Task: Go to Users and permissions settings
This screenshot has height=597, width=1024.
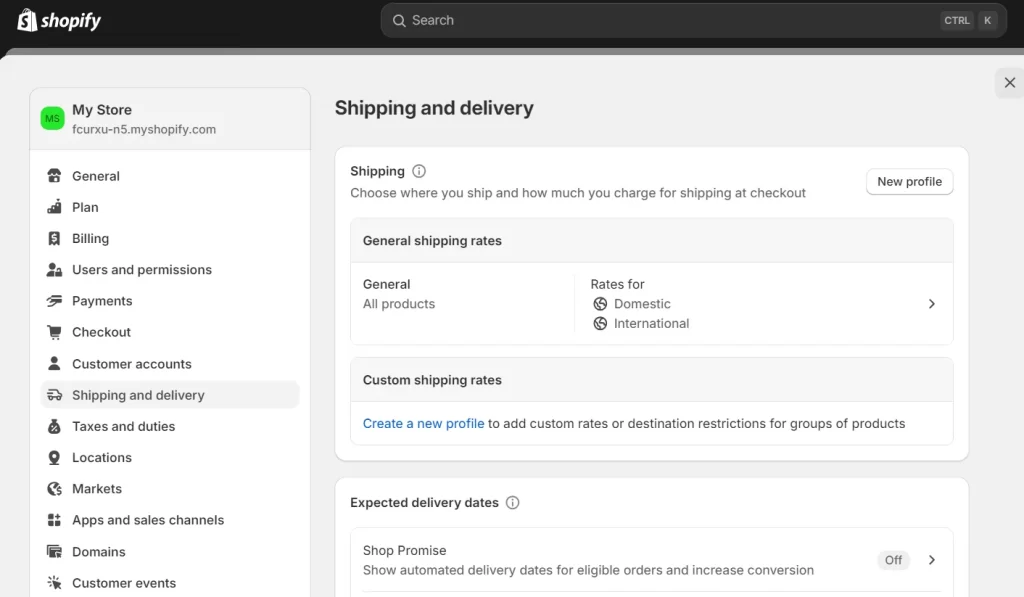Action: (141, 270)
